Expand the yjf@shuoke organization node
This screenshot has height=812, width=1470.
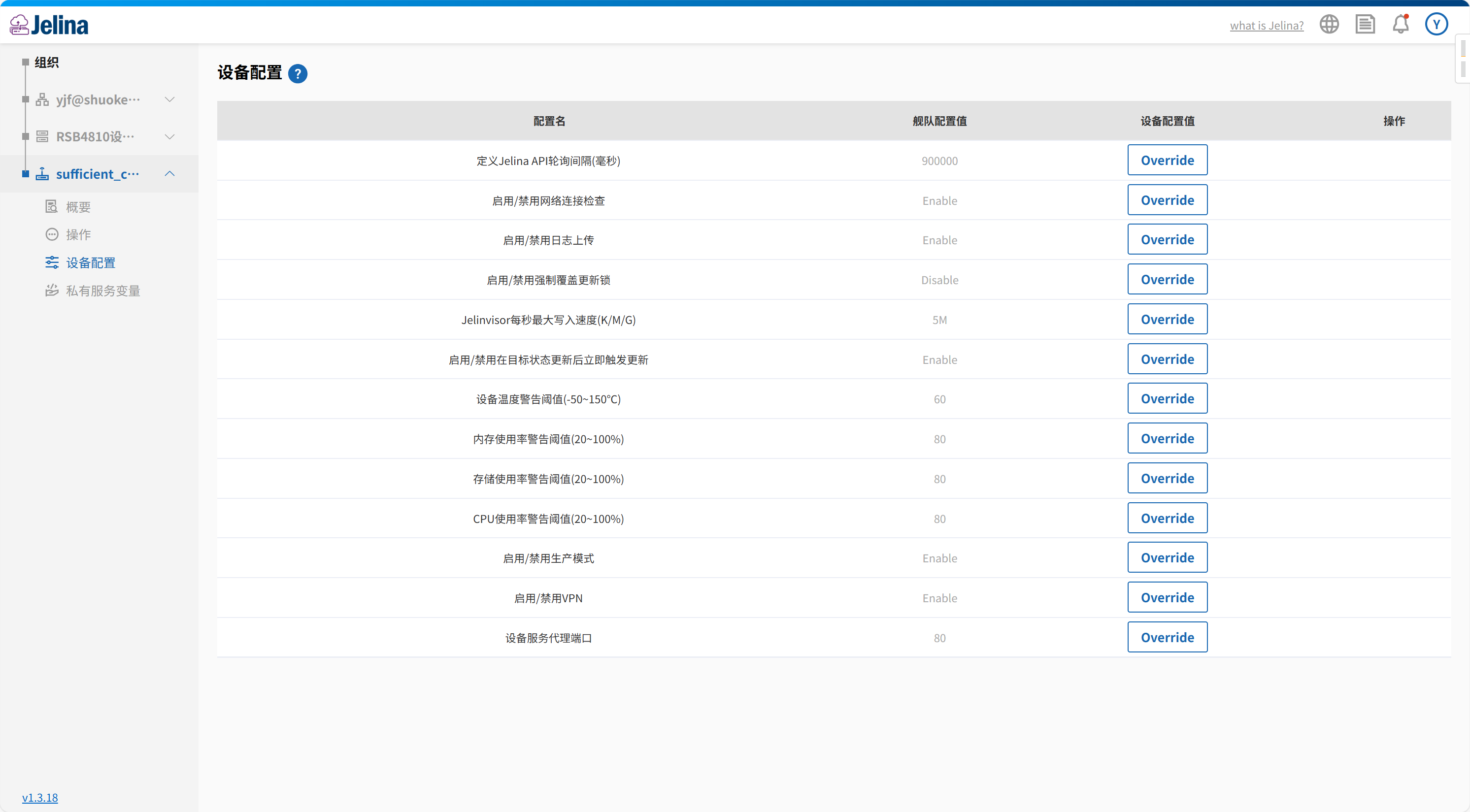click(x=169, y=100)
